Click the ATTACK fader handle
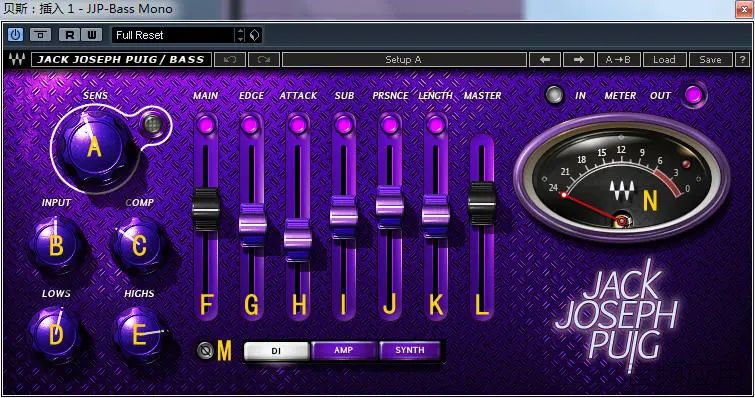Image resolution: width=755 pixels, height=398 pixels. tap(298, 239)
